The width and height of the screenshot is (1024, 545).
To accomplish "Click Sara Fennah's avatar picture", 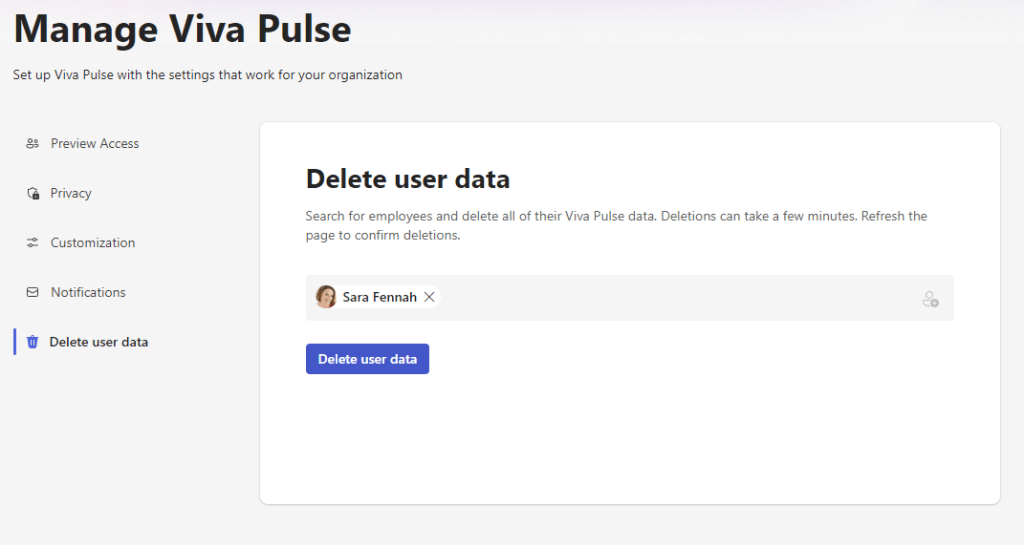I will tap(326, 297).
